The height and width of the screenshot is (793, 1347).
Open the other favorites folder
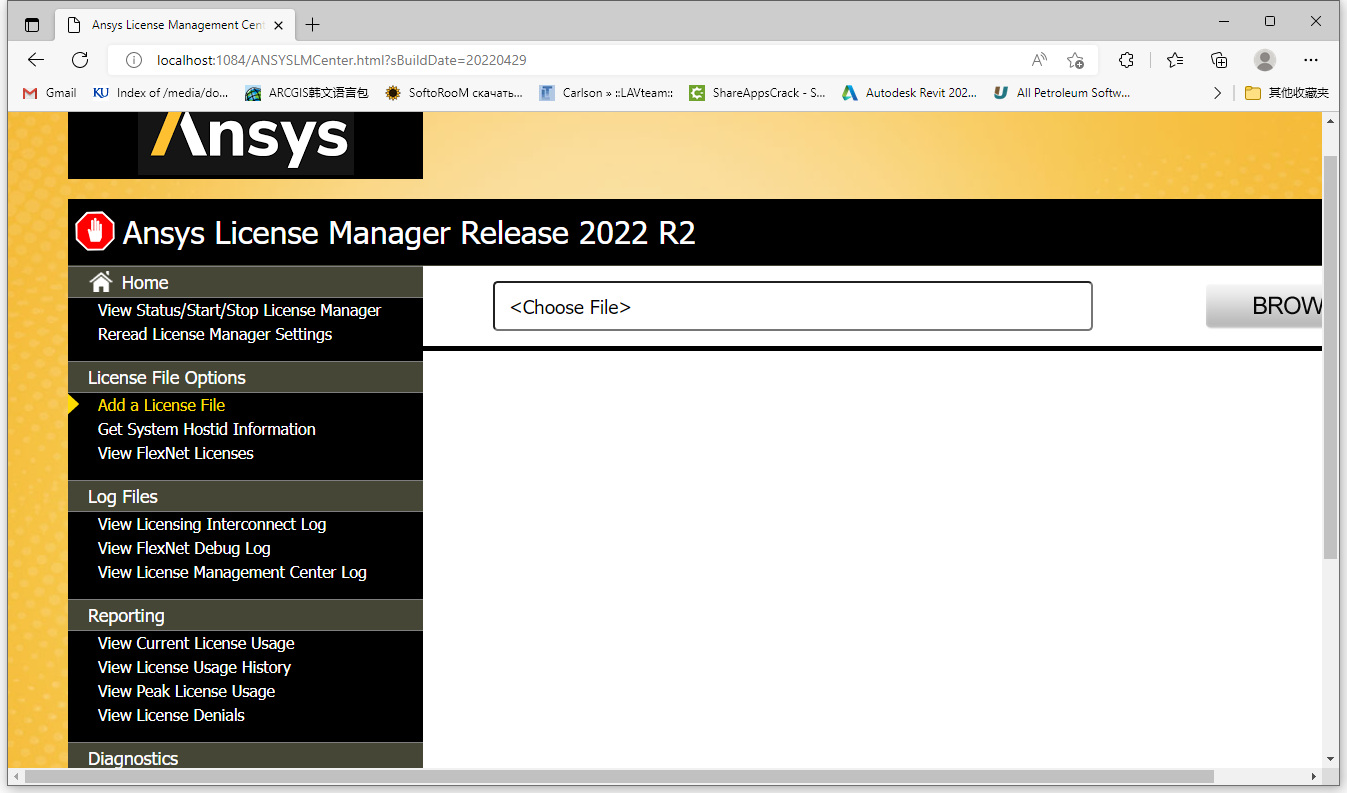click(1287, 93)
